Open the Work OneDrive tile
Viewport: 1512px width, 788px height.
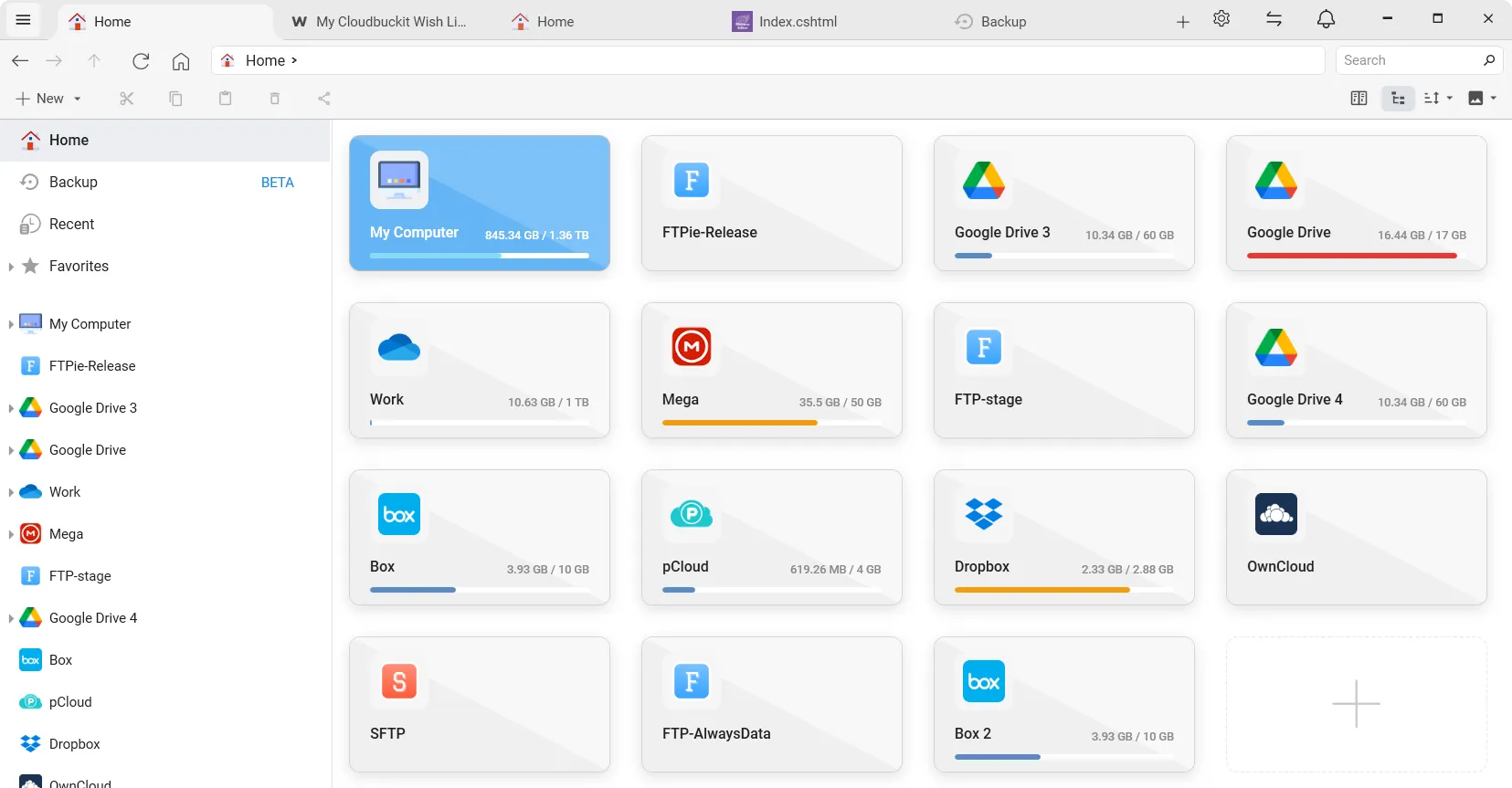pos(480,370)
